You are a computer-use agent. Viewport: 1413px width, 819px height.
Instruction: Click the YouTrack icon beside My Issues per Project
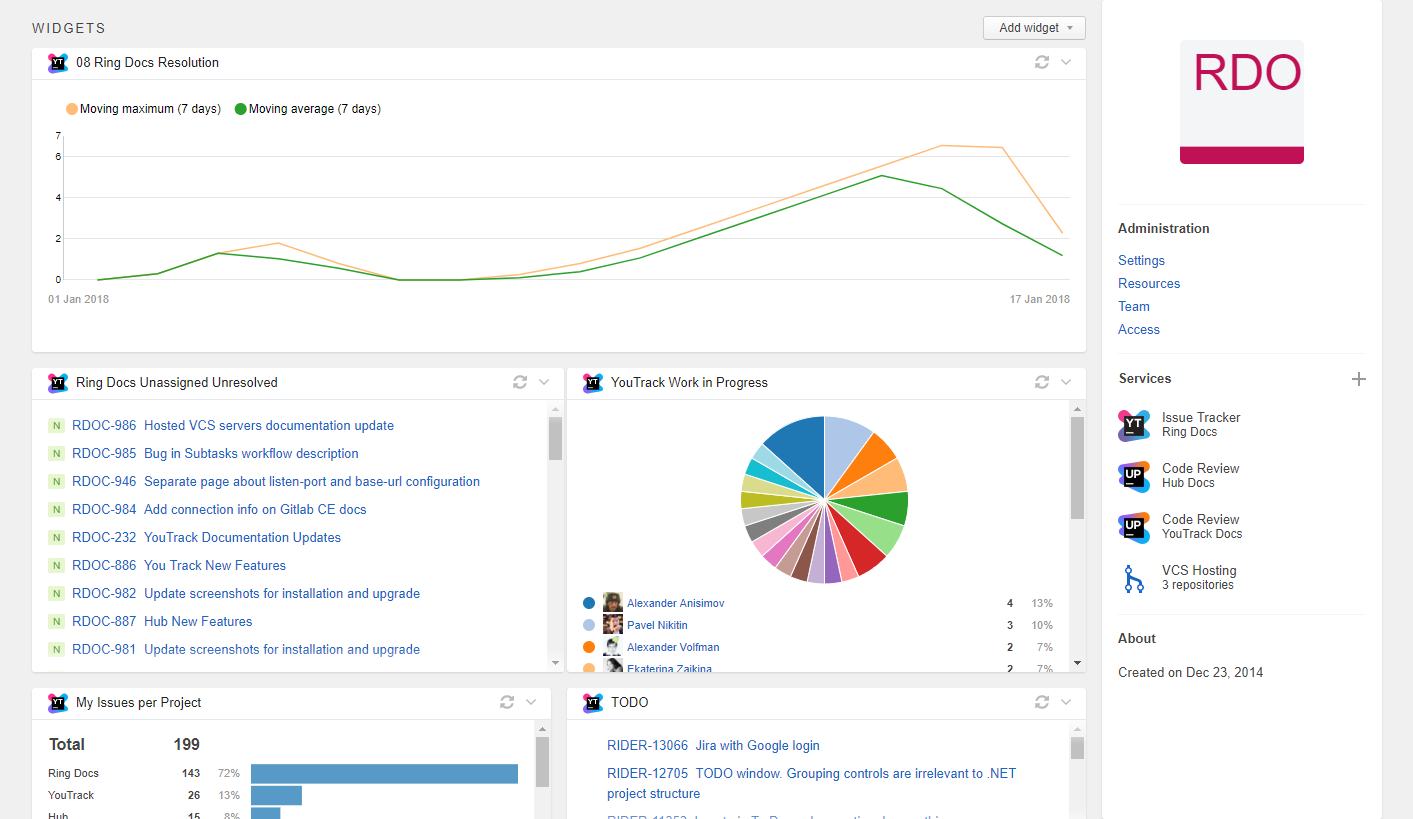(x=58, y=703)
